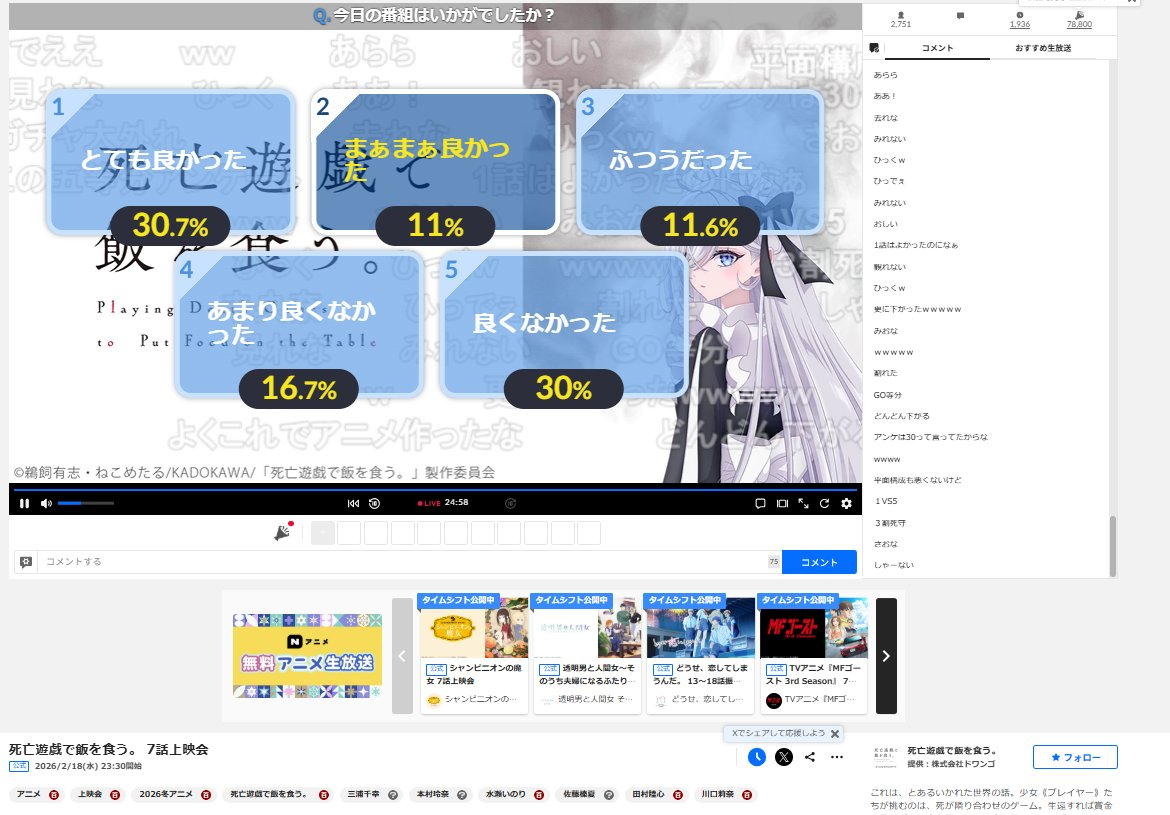This screenshot has height=815, width=1170.
Task: Switch to theater mode icon
Action: 782,504
